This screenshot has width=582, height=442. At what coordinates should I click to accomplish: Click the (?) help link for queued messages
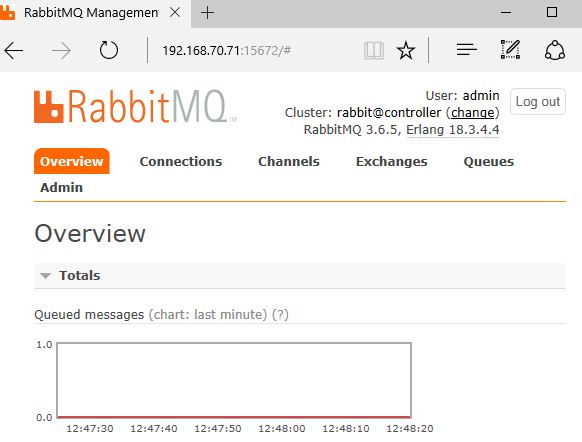click(x=280, y=314)
